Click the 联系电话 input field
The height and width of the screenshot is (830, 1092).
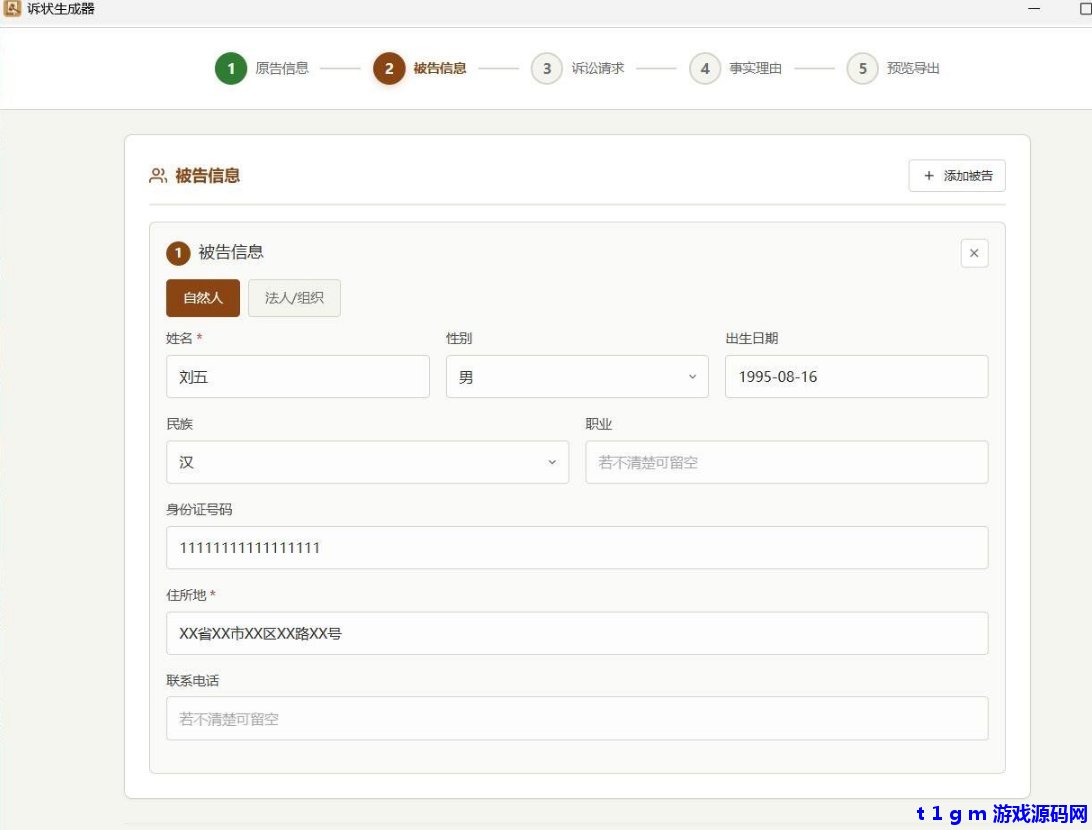578,718
